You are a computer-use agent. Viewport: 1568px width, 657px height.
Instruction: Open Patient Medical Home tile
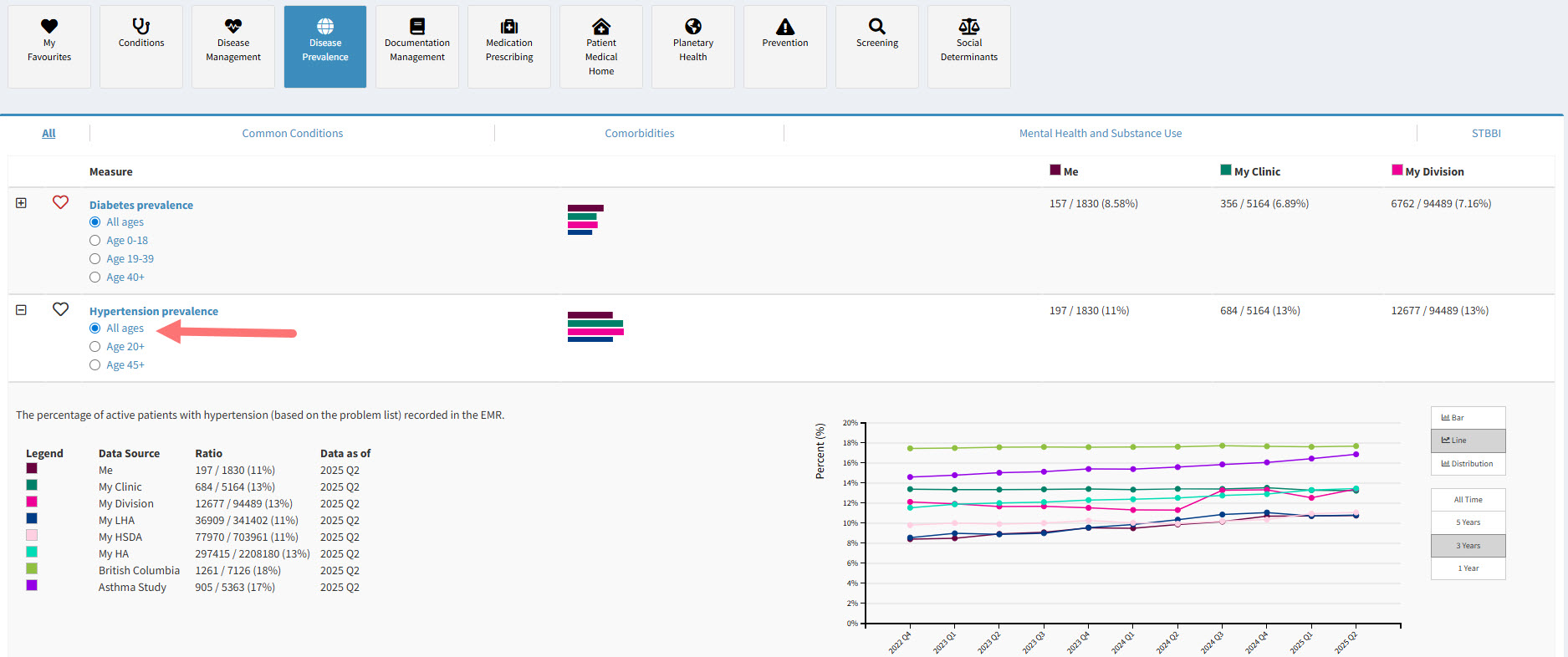point(601,46)
